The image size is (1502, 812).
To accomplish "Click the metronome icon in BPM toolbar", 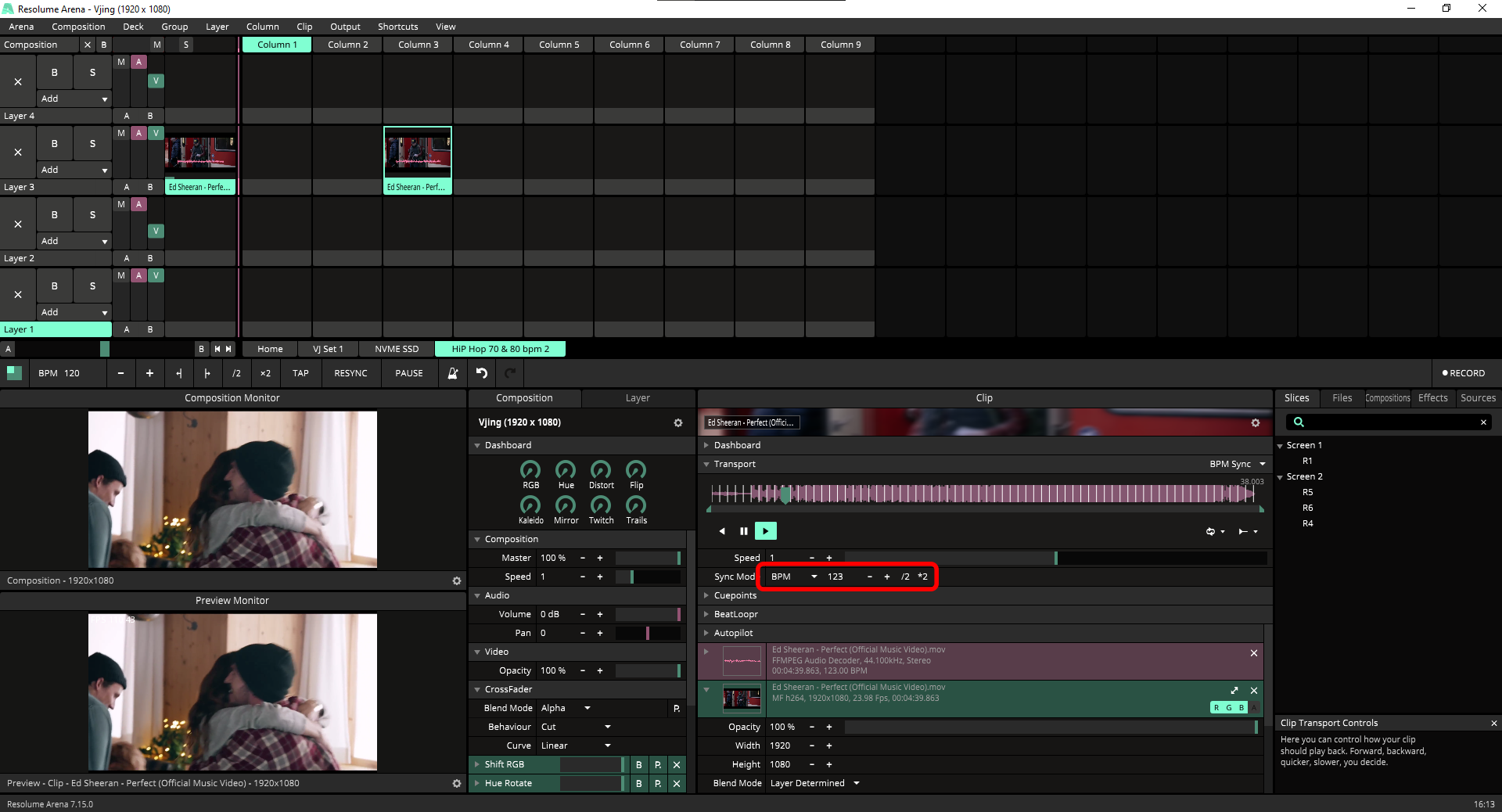I will (x=452, y=373).
